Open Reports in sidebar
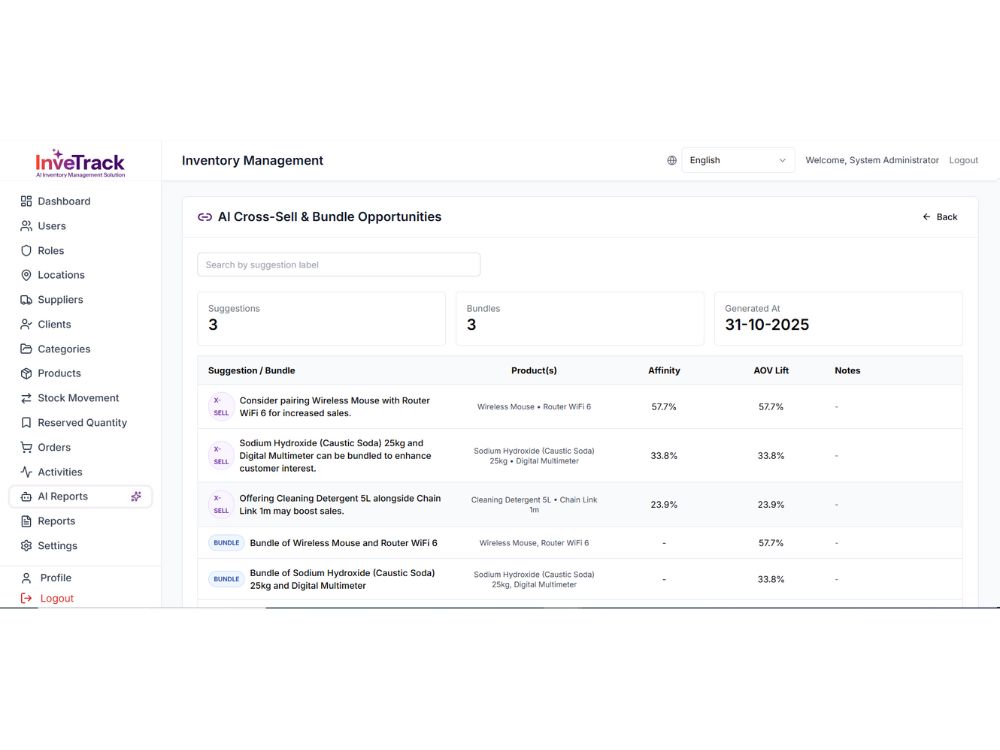1000x750 pixels. pos(56,521)
